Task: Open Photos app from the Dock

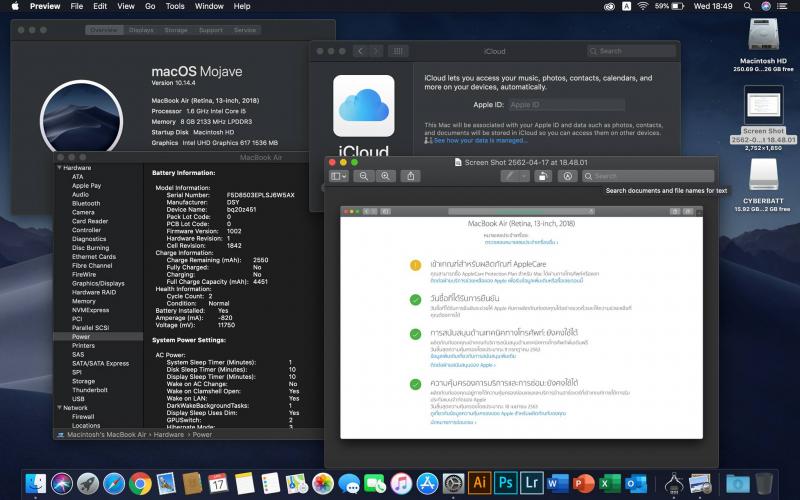Action: (x=323, y=483)
